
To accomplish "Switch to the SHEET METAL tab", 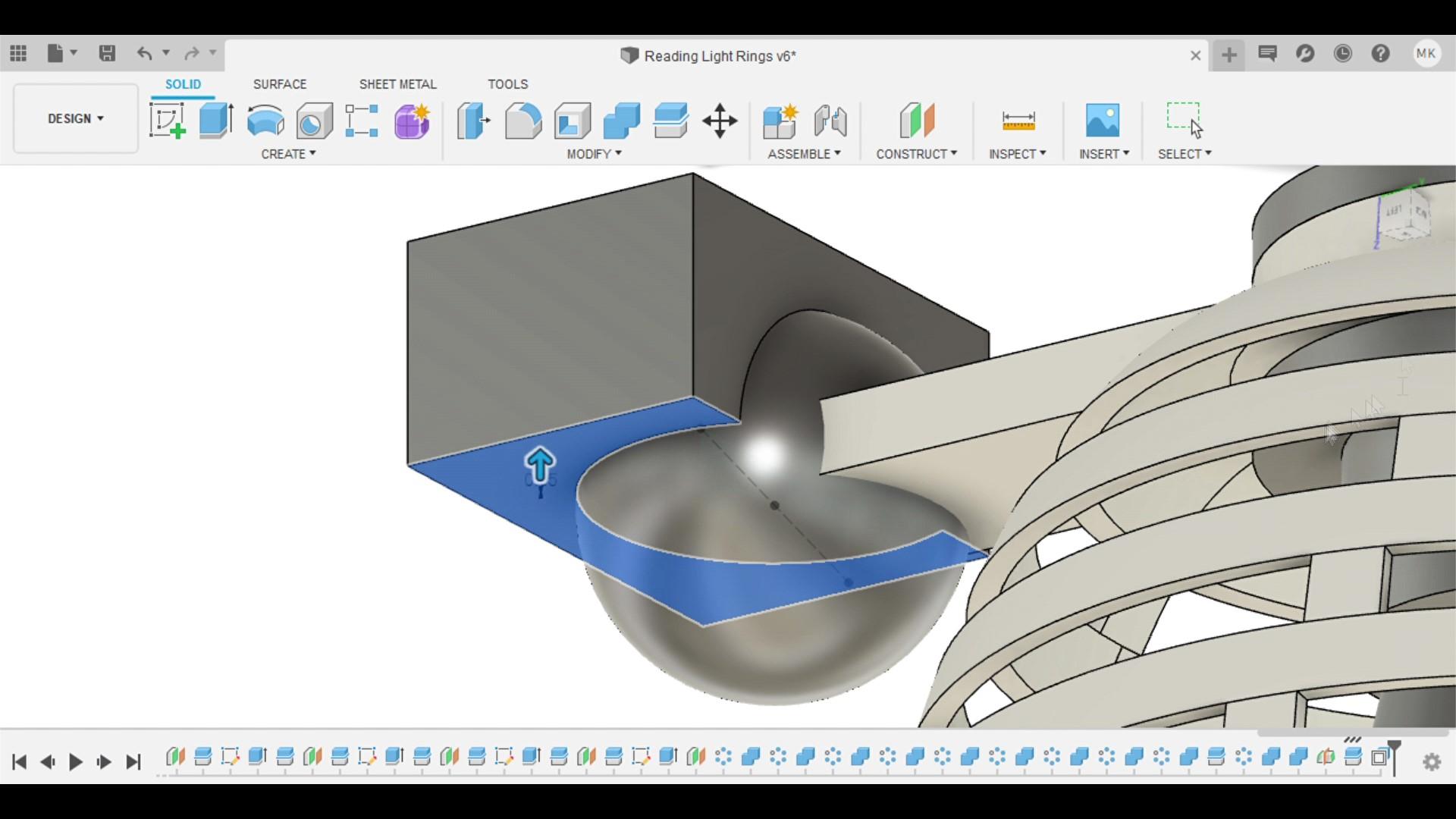I will (397, 84).
